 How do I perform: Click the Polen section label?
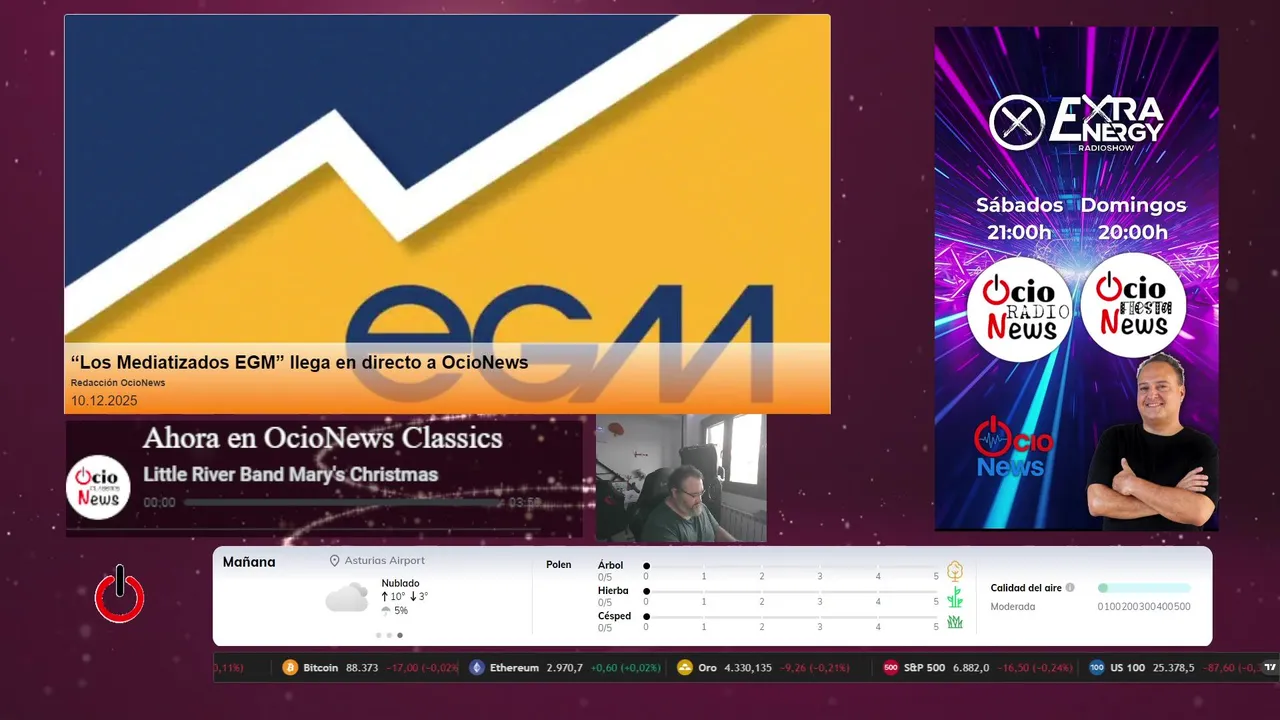click(559, 565)
